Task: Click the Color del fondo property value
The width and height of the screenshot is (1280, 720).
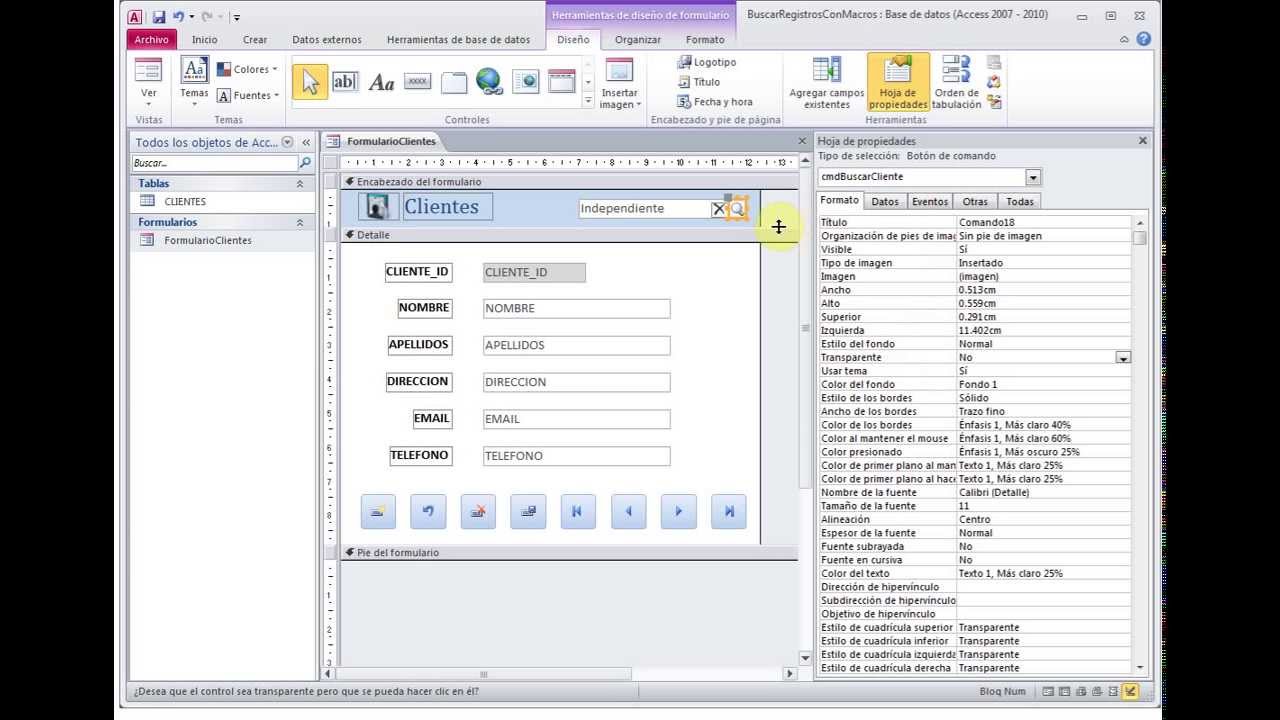Action: tap(1044, 385)
